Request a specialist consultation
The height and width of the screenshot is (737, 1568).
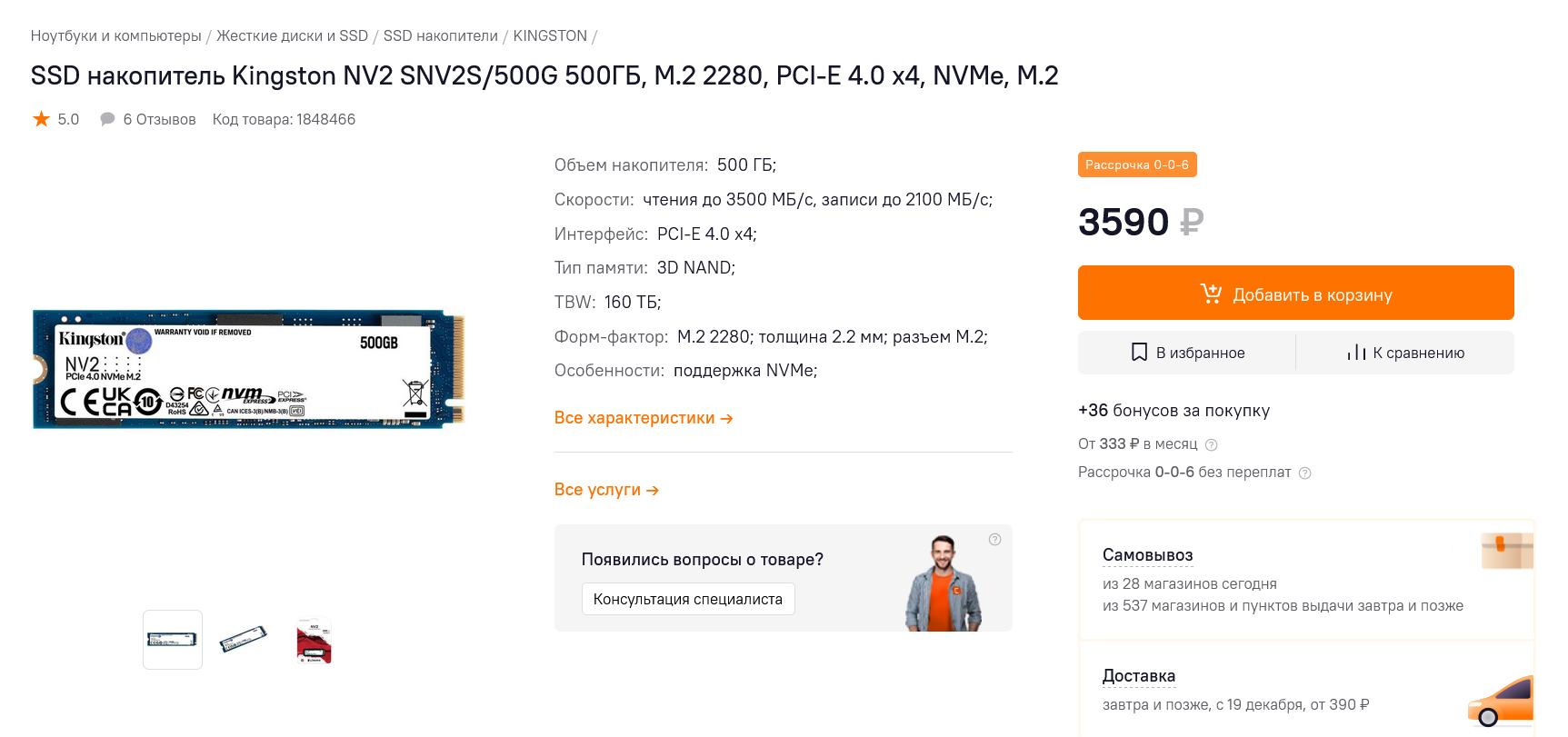pyautogui.click(x=687, y=600)
